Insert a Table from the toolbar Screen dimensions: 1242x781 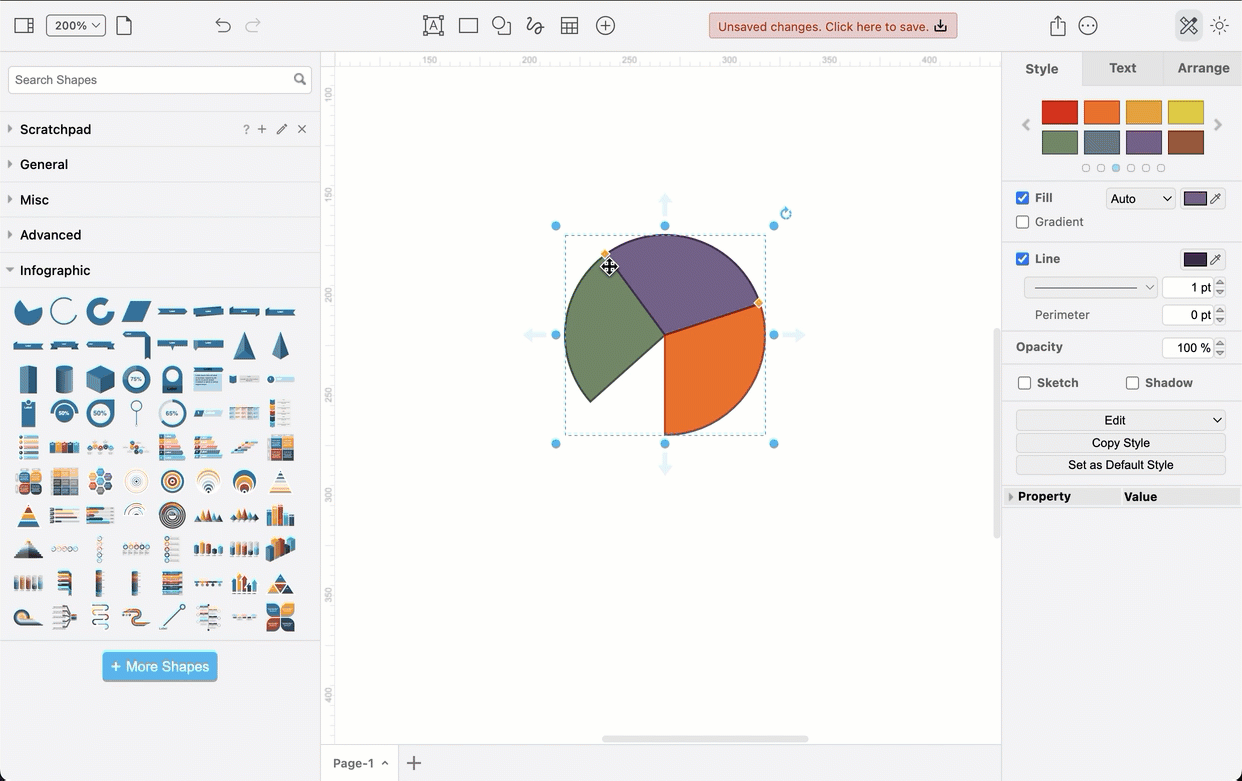tap(569, 25)
